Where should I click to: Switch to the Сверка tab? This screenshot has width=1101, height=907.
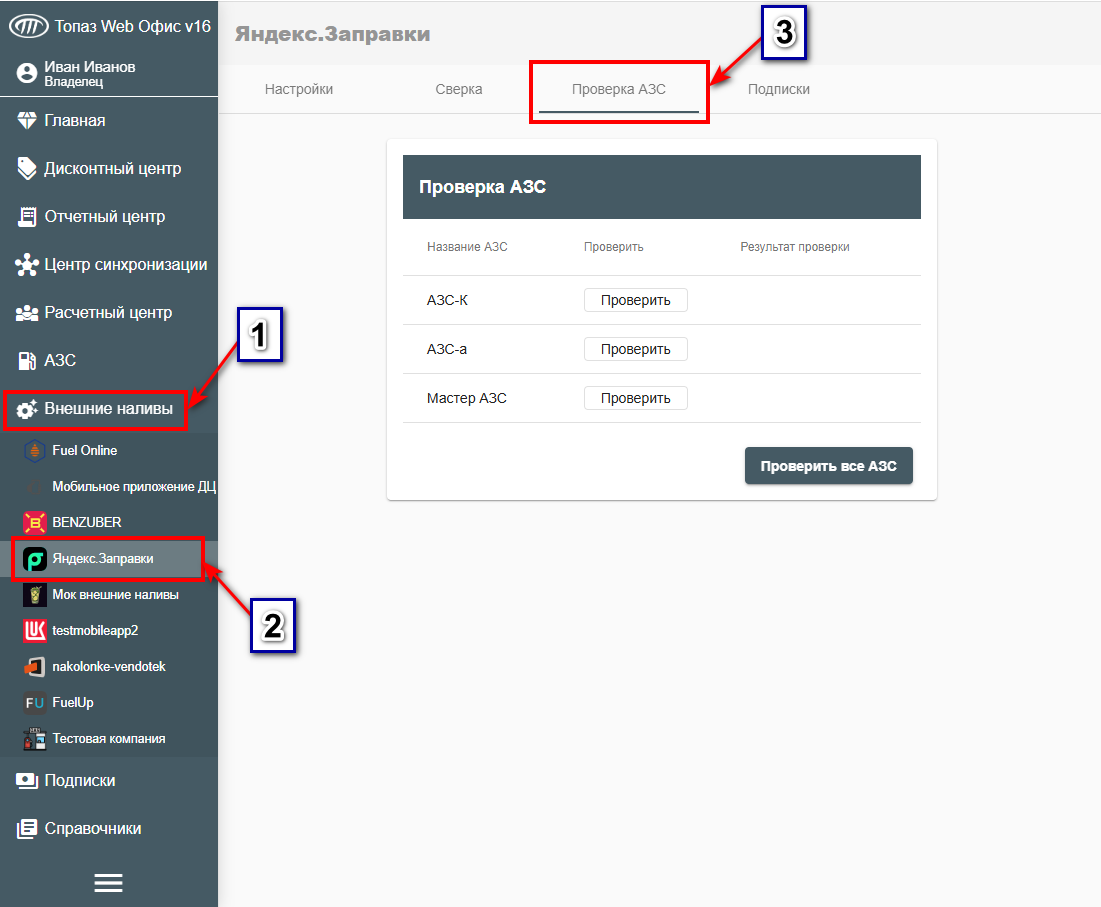tap(459, 90)
